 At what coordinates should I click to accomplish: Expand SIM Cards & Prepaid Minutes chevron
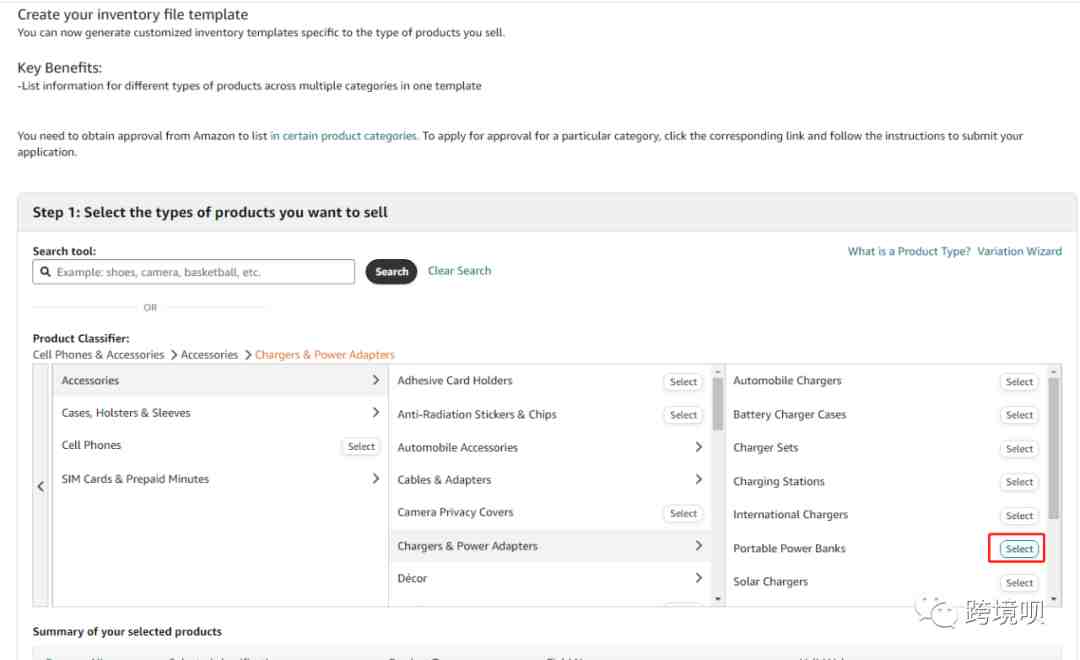375,478
